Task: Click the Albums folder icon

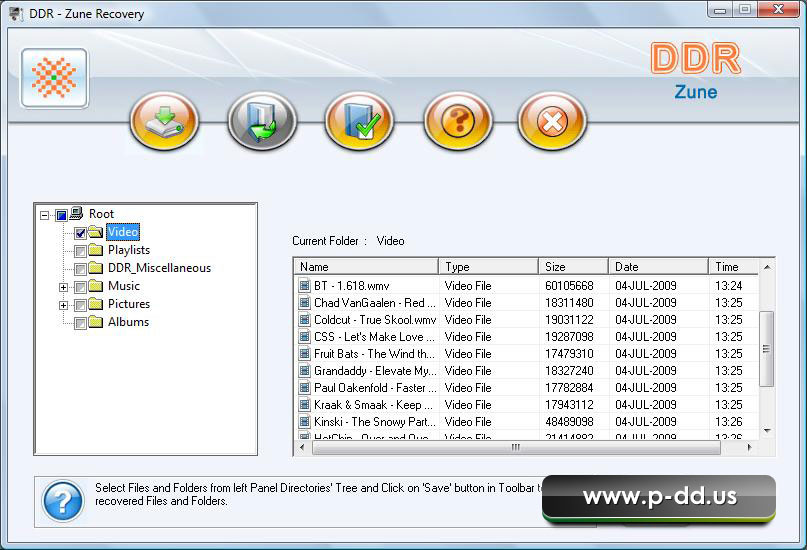Action: pyautogui.click(x=95, y=322)
